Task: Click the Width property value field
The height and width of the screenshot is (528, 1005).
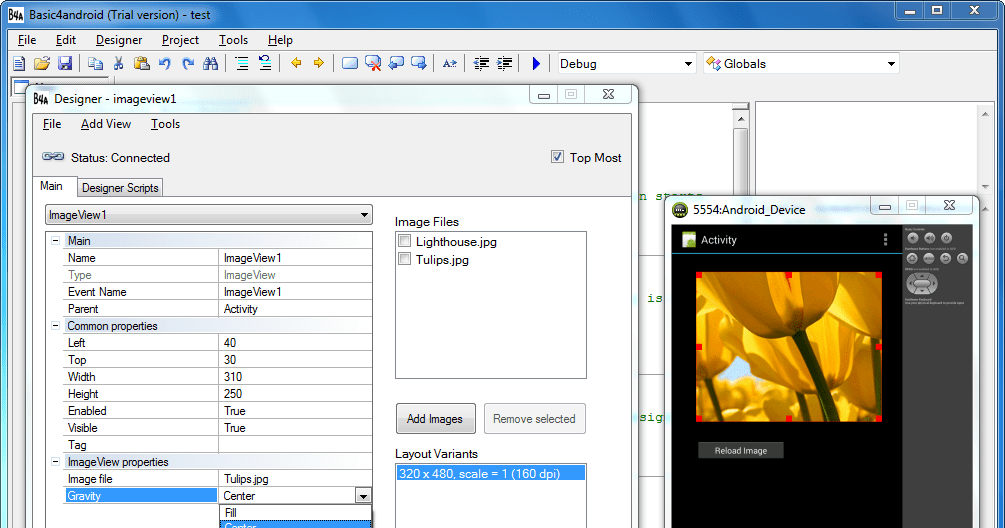Action: (295, 377)
